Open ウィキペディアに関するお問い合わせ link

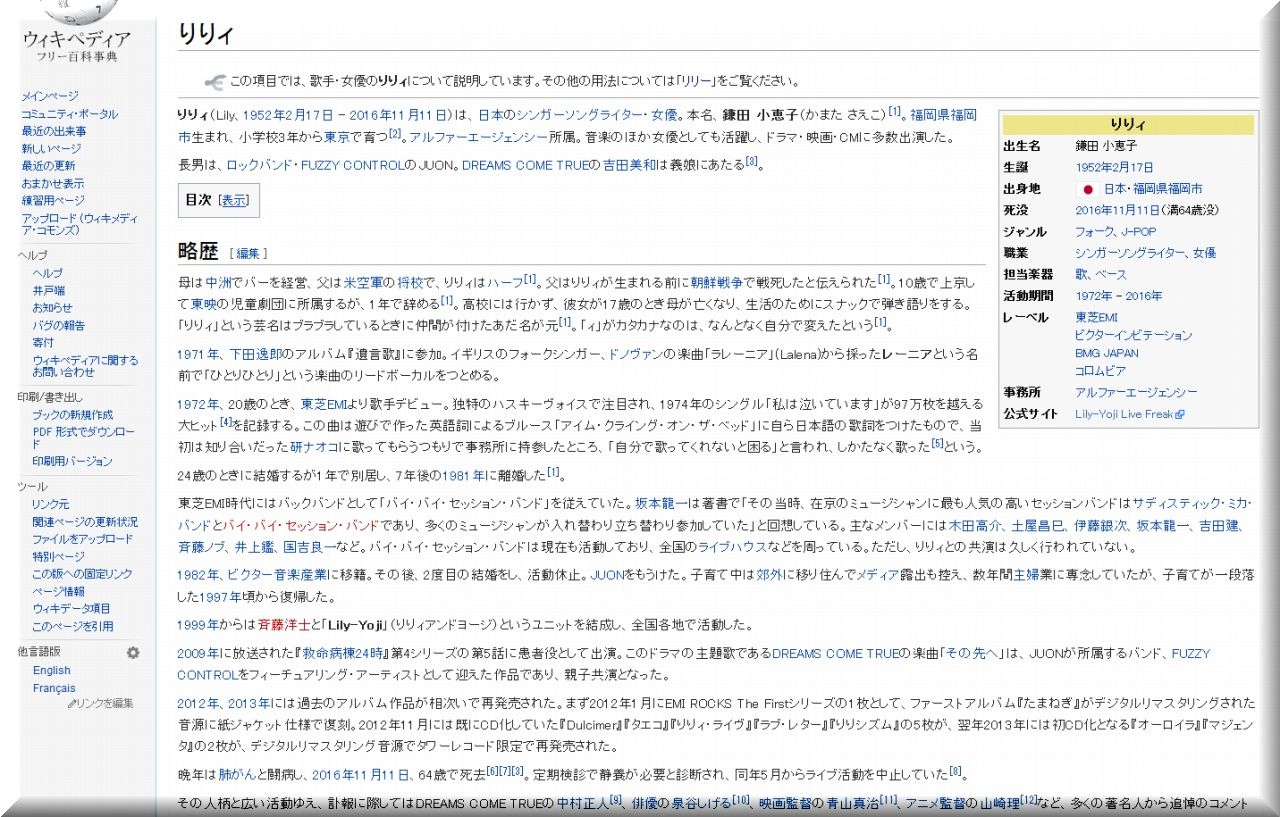(85, 366)
